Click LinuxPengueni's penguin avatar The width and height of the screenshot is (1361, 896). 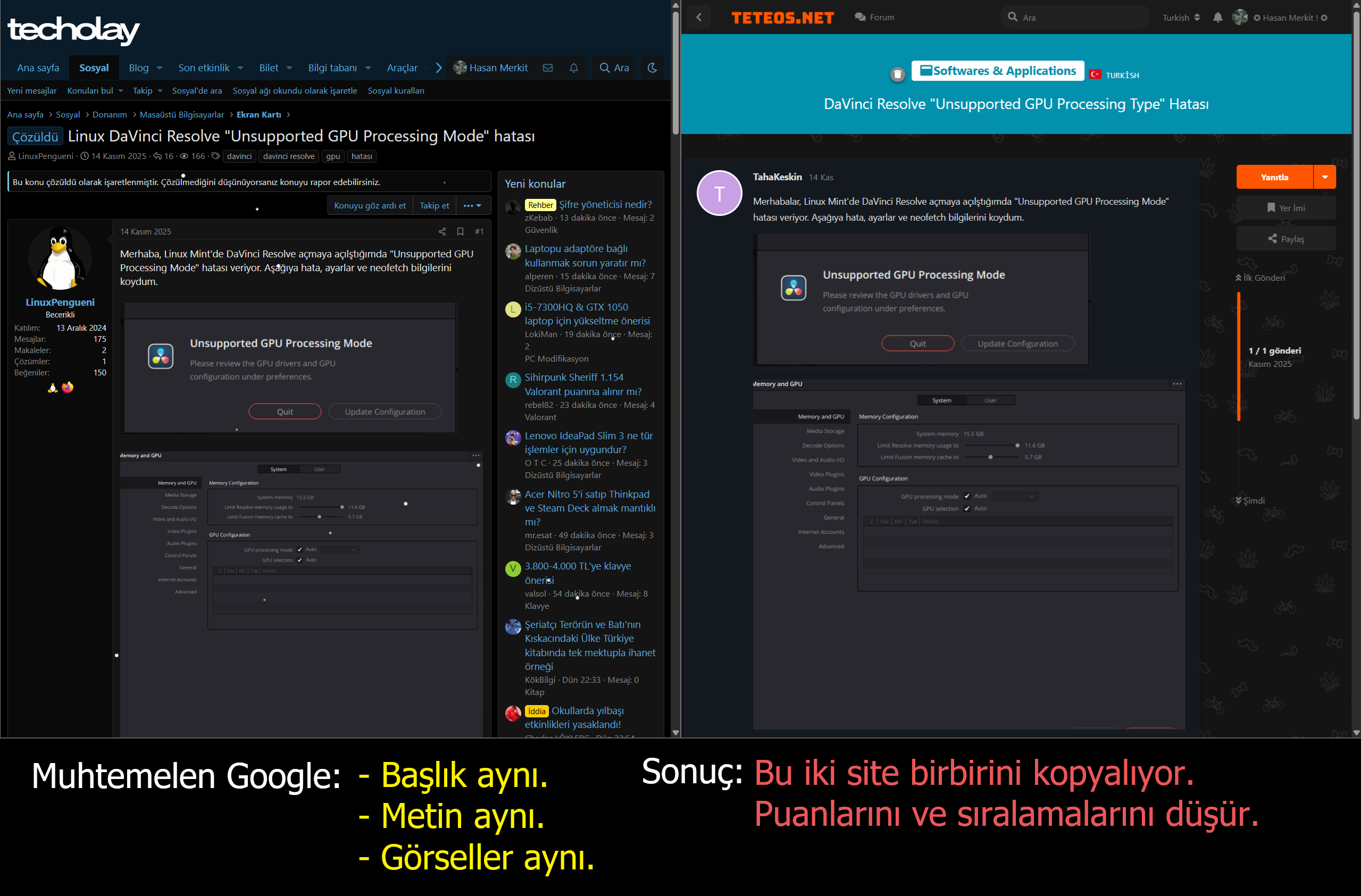60,258
